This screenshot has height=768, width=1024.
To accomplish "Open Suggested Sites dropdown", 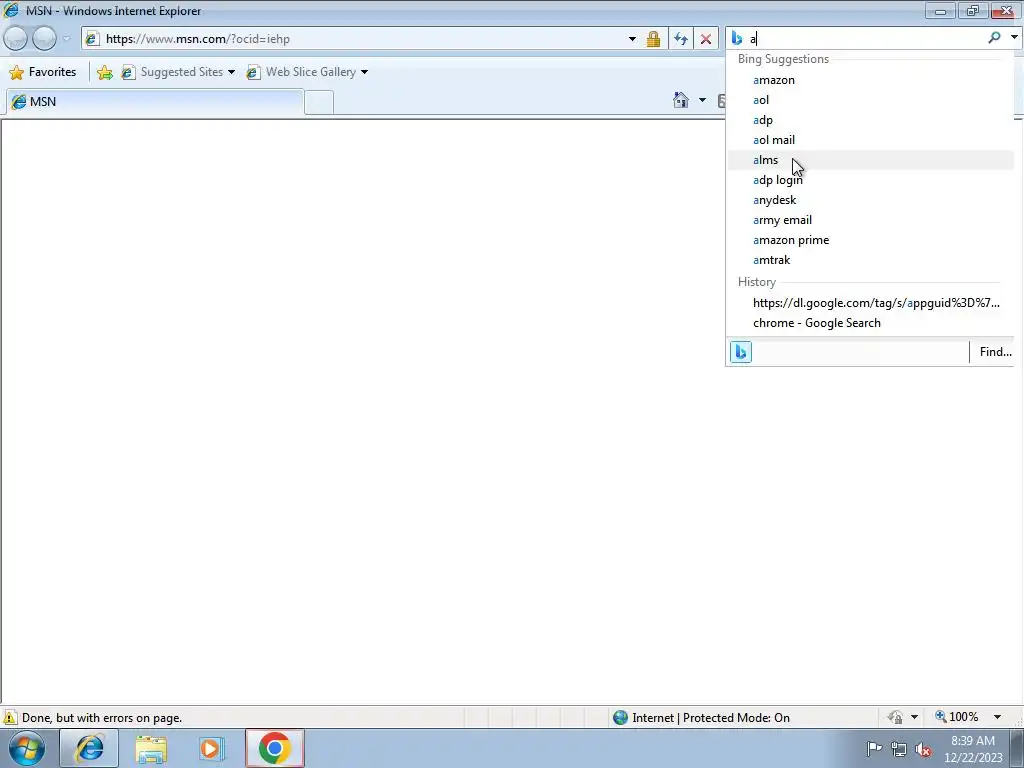I will pyautogui.click(x=178, y=72).
